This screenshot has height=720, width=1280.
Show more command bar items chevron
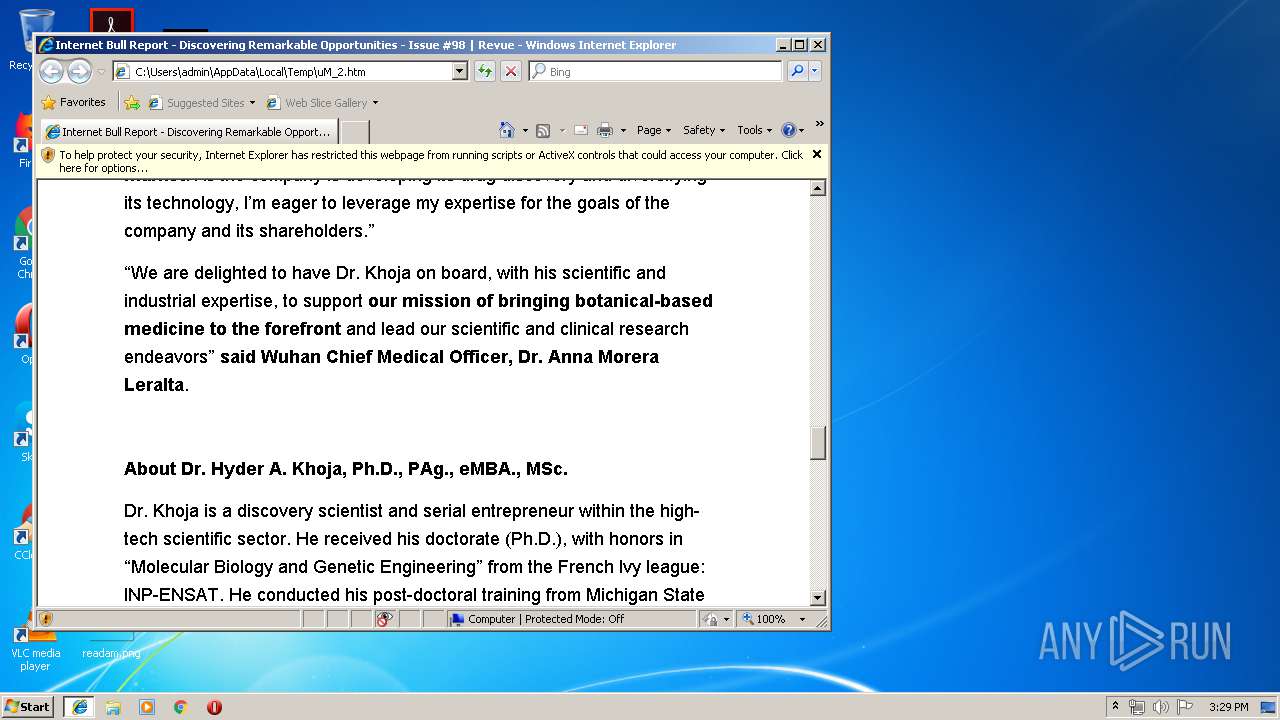tap(819, 124)
